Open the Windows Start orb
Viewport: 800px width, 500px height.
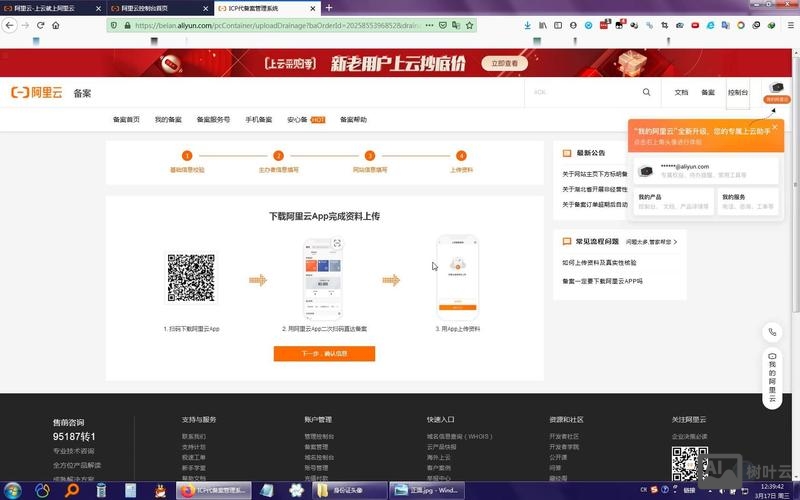point(12,490)
